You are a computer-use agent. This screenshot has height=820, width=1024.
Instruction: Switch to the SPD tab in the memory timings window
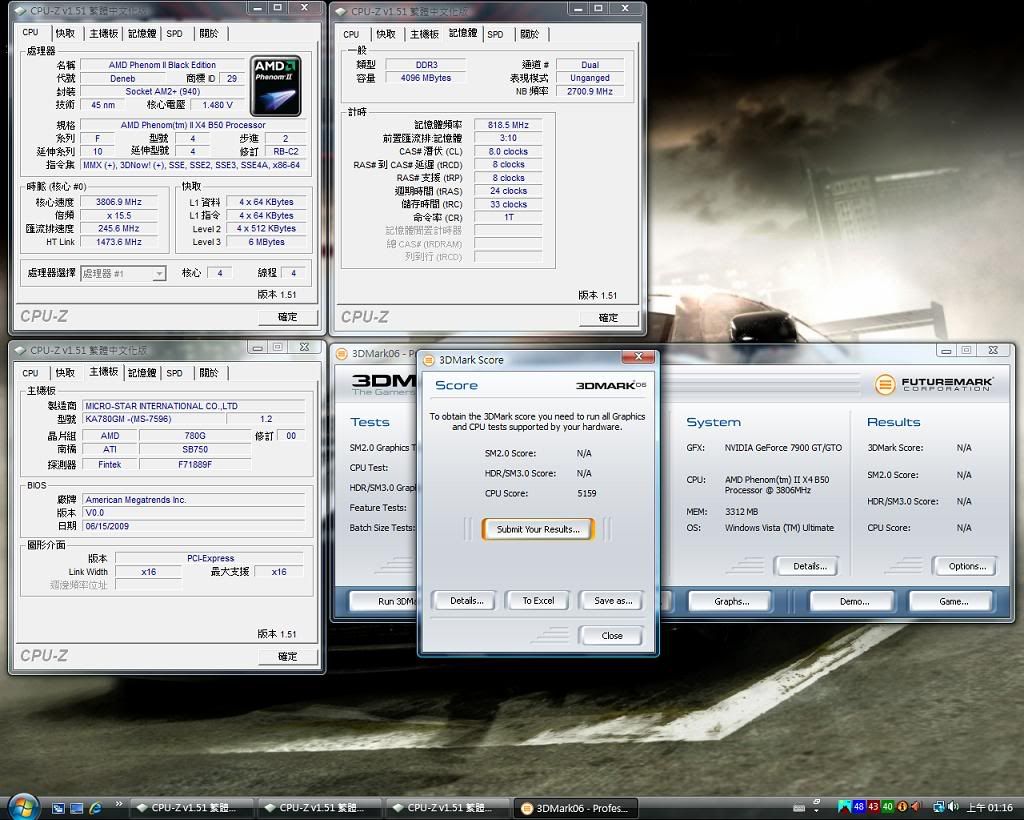495,34
